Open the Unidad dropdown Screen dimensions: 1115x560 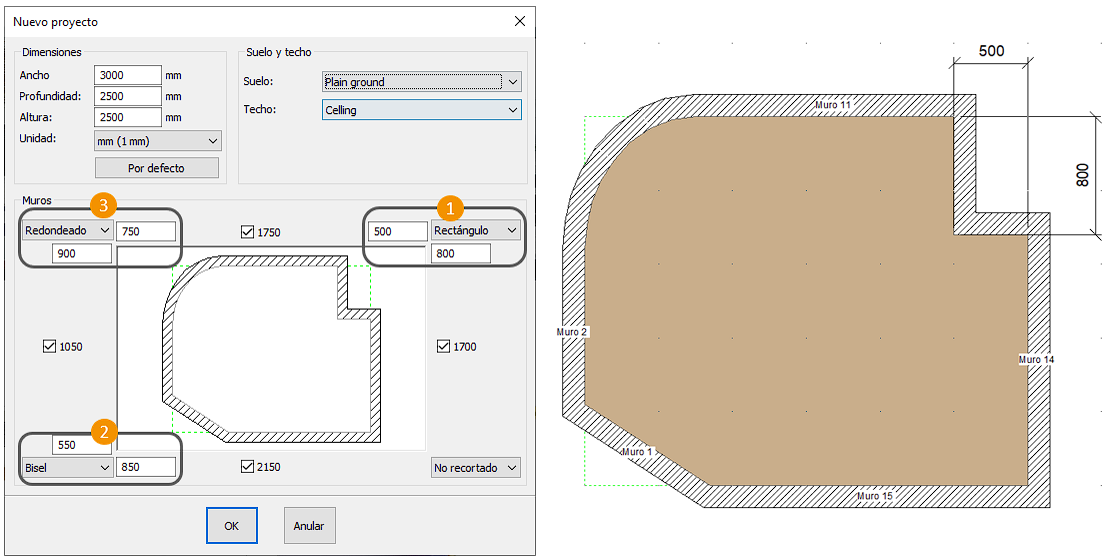coord(156,141)
